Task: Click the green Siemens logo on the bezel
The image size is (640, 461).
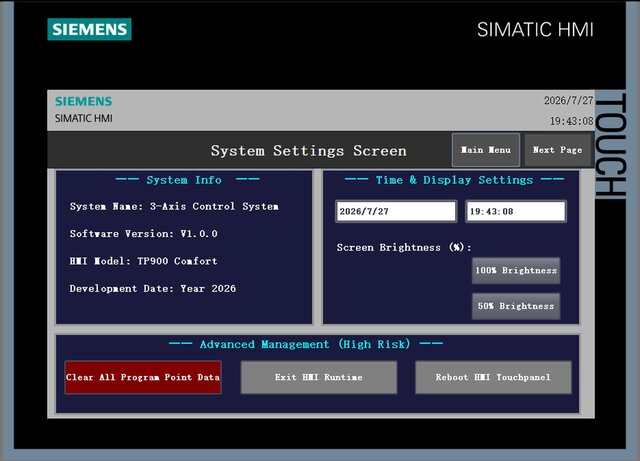Action: 89,29
